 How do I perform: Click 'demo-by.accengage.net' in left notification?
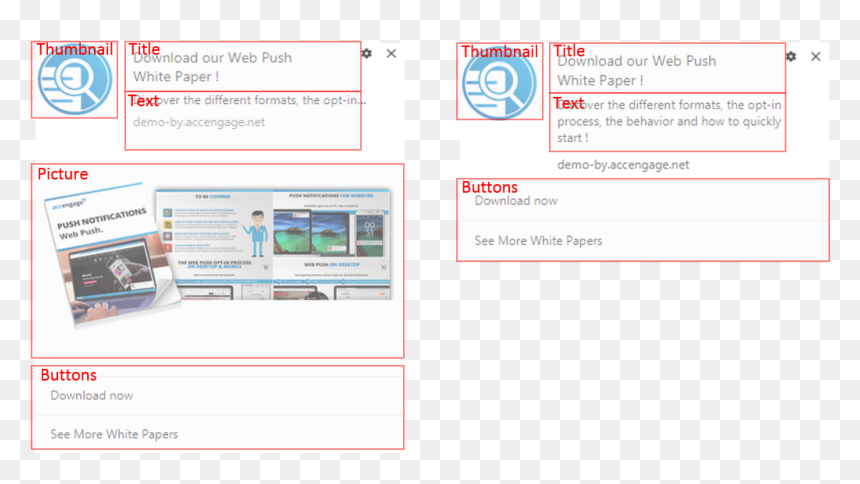[199, 122]
